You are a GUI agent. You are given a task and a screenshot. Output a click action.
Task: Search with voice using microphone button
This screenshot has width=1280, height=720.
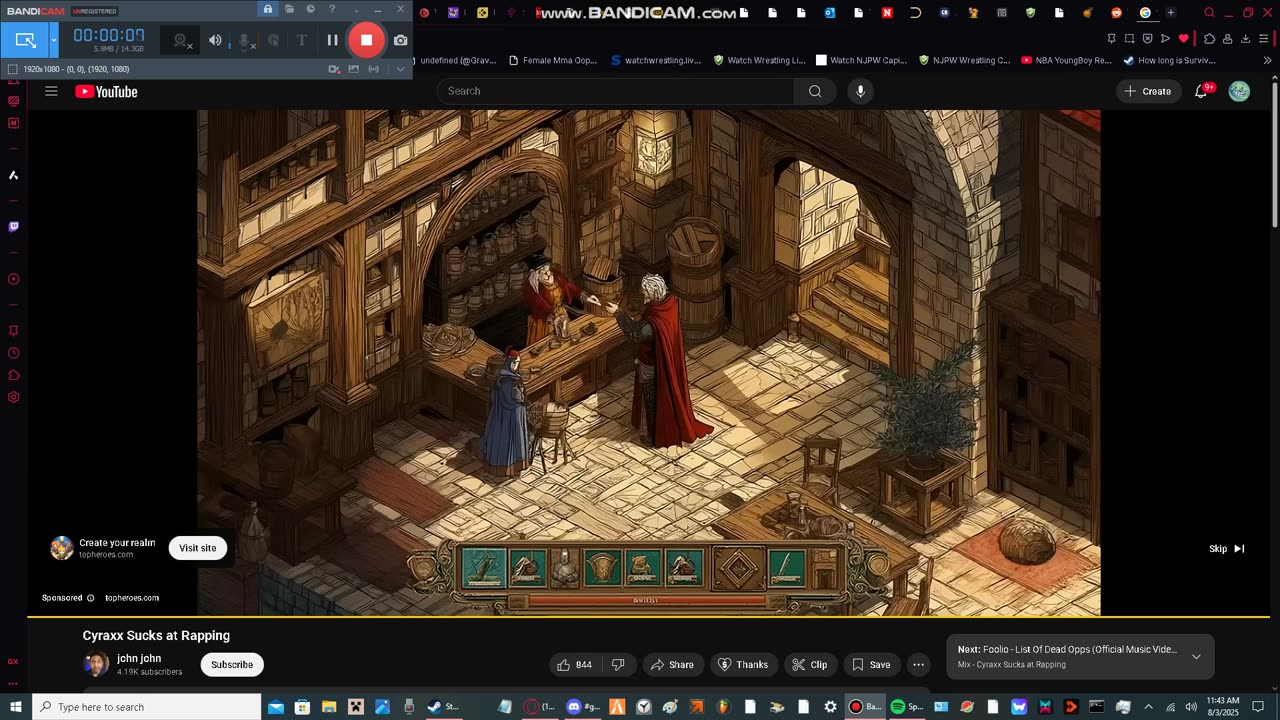coord(860,91)
